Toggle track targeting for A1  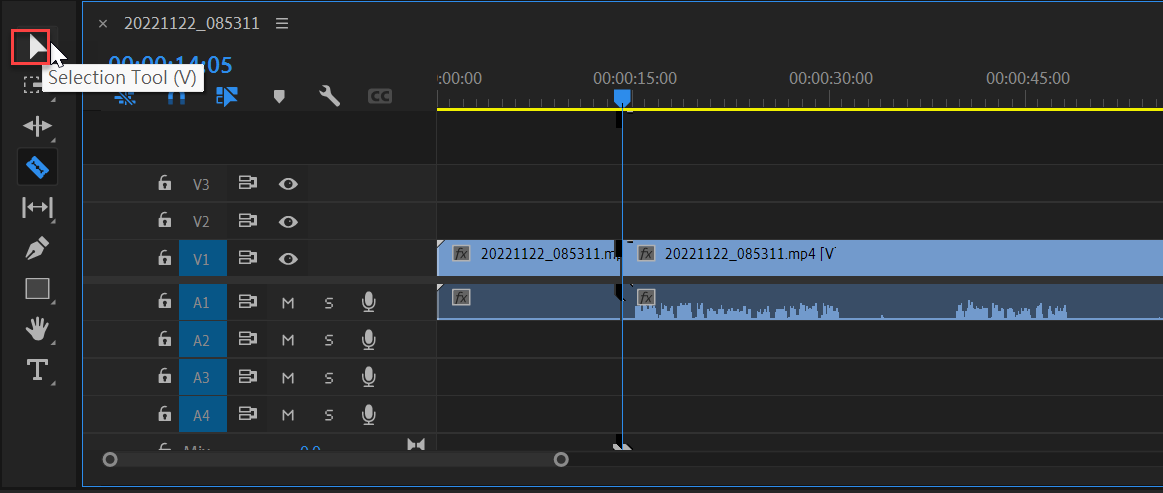[x=202, y=302]
